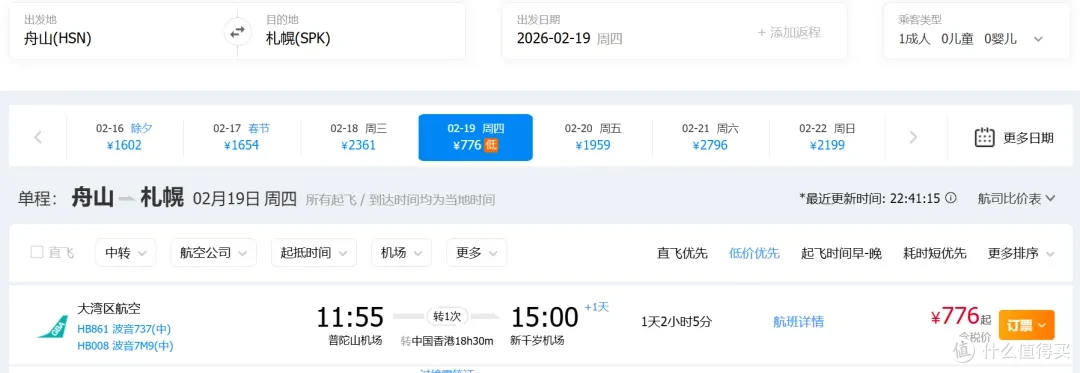1080x373 pixels.
Task: Select the 02-18 周三 date tab
Action: tap(359, 137)
